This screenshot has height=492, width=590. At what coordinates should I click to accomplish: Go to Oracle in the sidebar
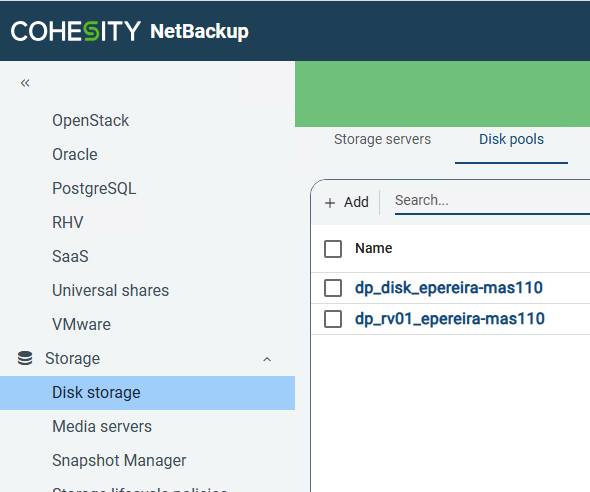[75, 155]
